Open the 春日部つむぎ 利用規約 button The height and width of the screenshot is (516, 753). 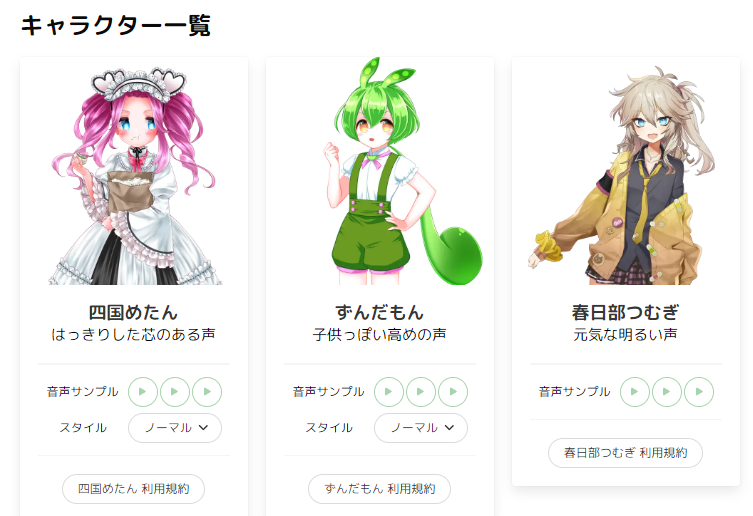coord(625,453)
